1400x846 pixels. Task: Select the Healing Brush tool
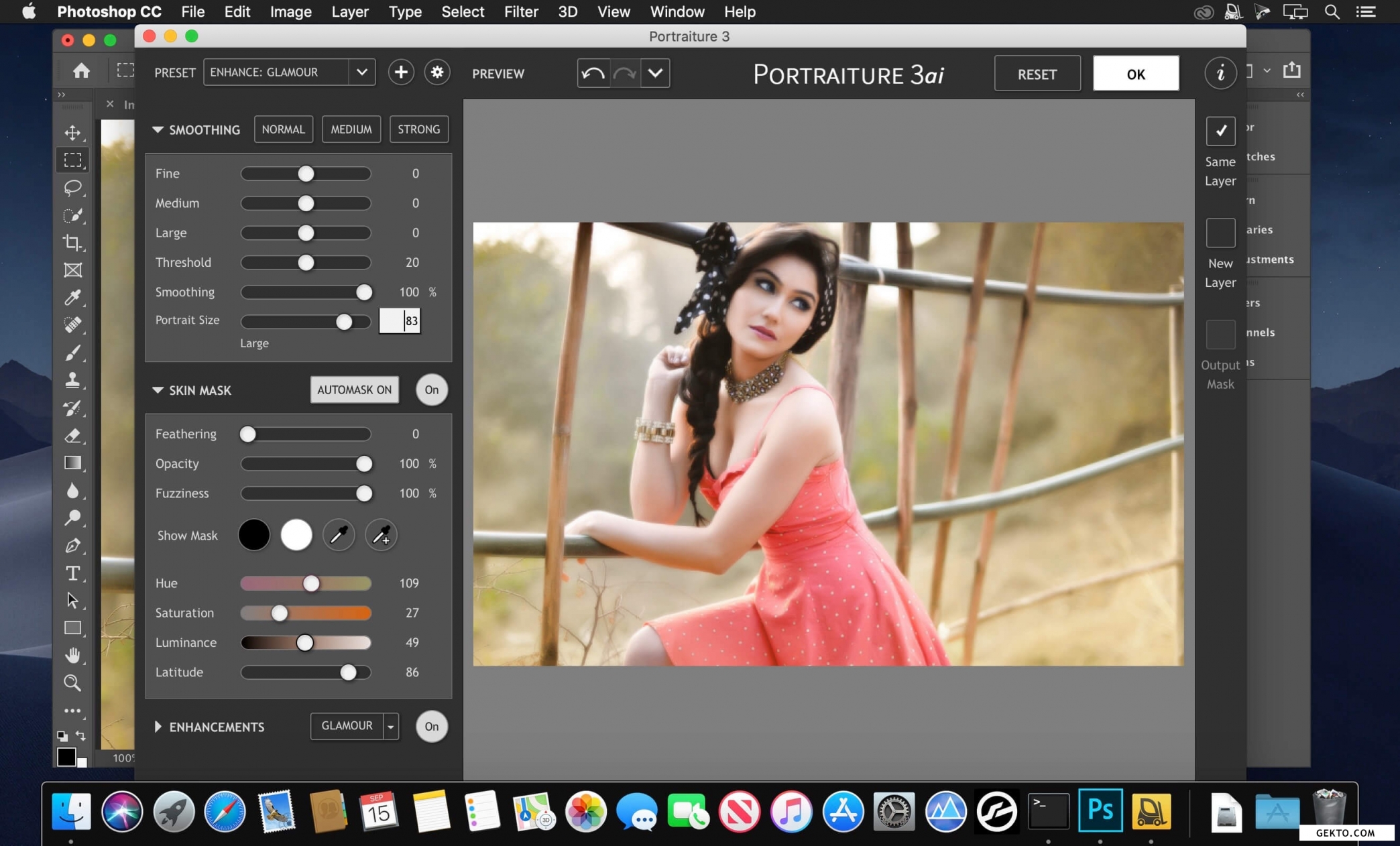click(x=72, y=324)
